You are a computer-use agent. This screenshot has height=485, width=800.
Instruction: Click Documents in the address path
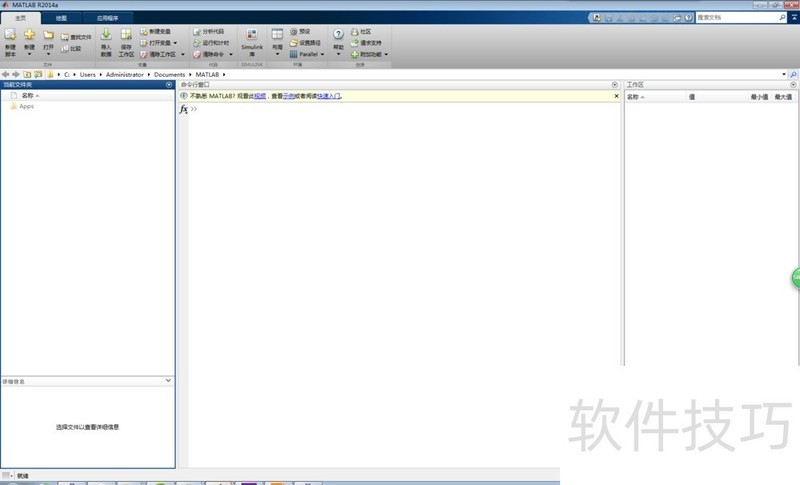pyautogui.click(x=169, y=74)
